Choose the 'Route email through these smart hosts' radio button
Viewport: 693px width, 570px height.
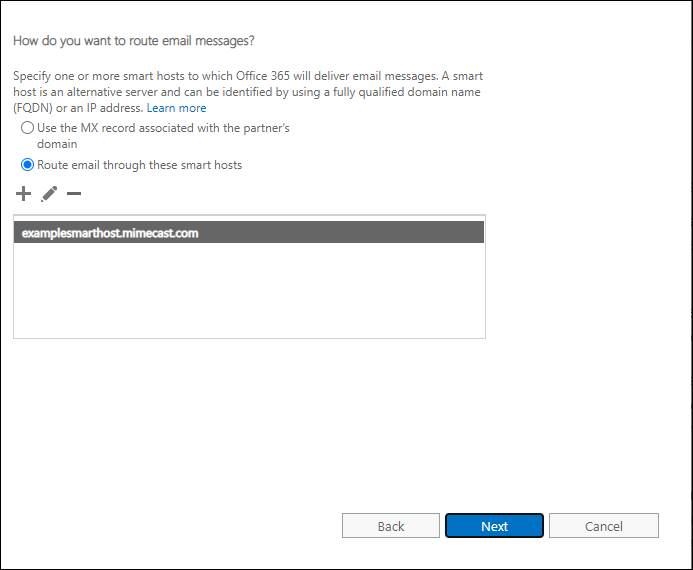(28, 165)
